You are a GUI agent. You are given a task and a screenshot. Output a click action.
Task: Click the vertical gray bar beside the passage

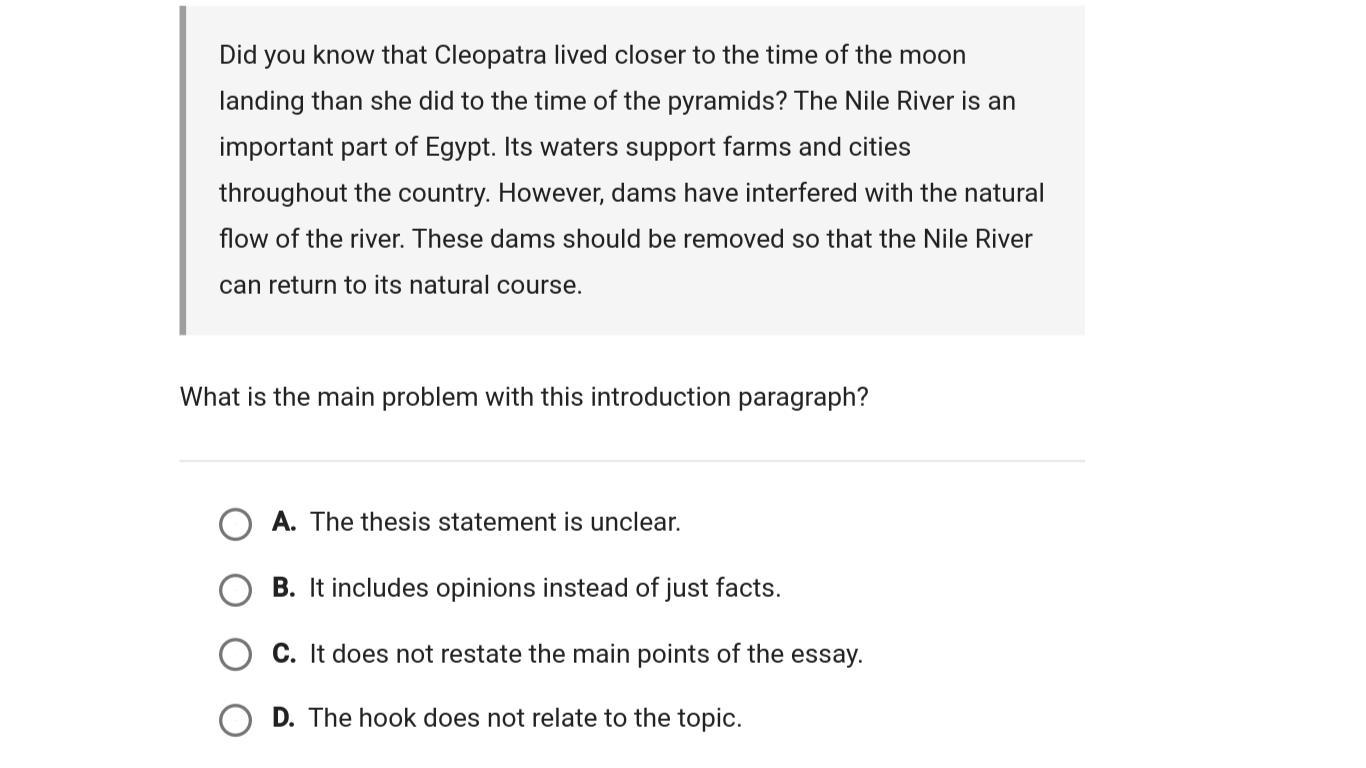[183, 170]
